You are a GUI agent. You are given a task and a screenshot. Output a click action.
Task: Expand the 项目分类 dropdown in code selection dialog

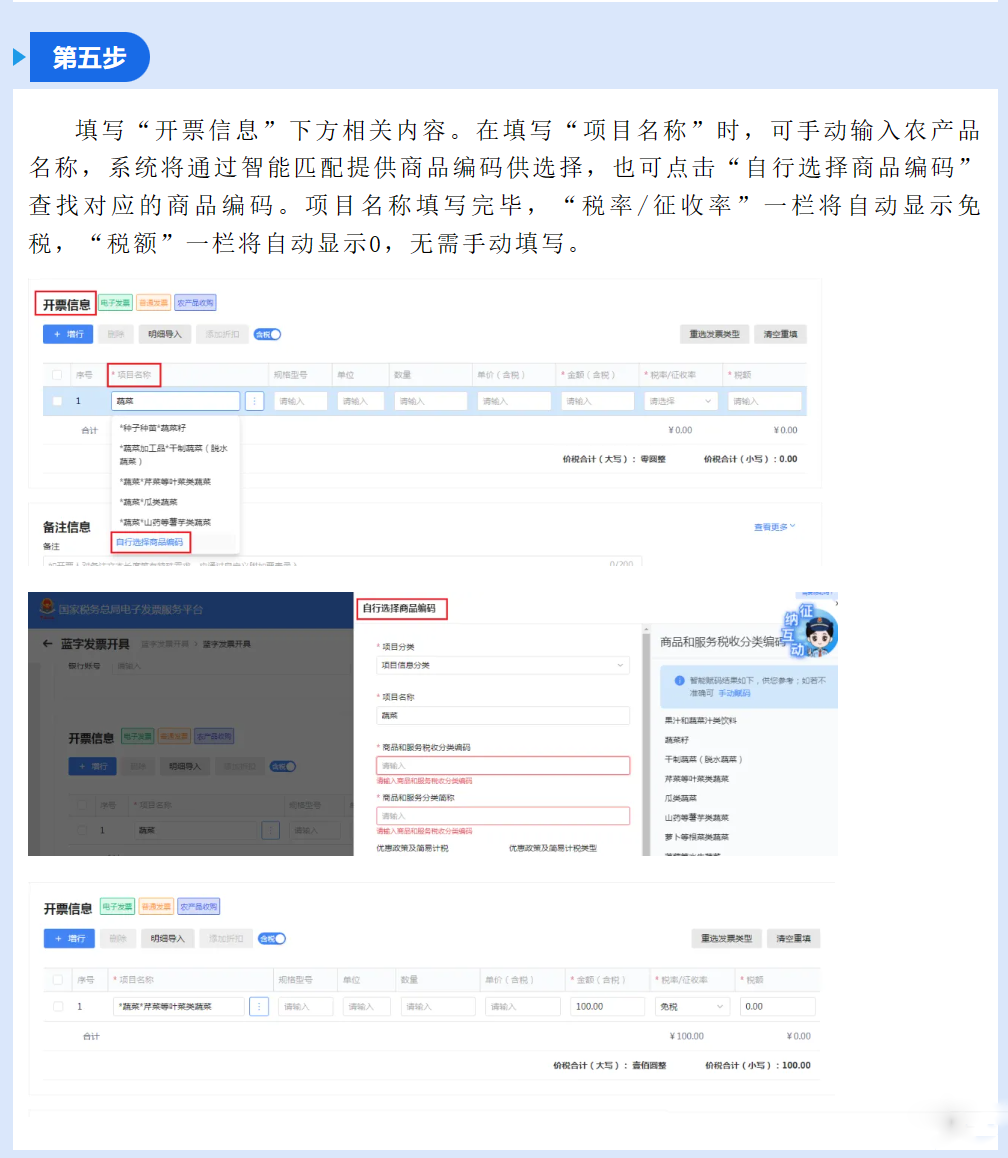pos(502,665)
